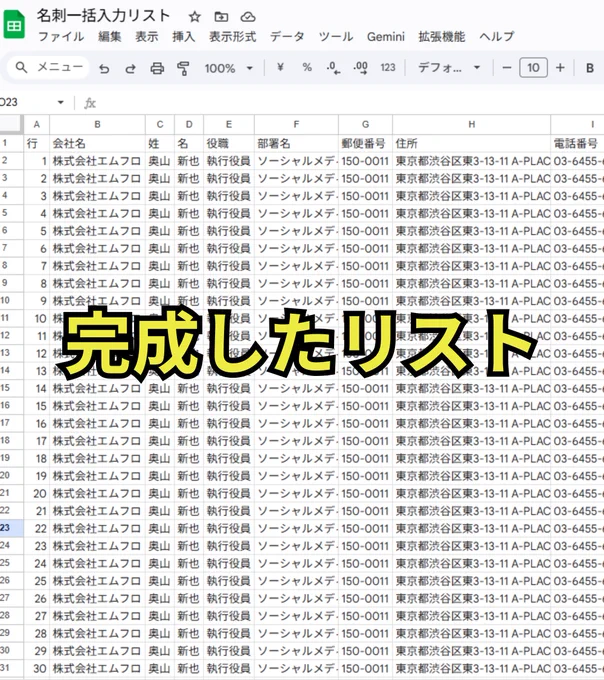Expand the name box dropdown arrow
The height and width of the screenshot is (680, 604).
[x=61, y=102]
